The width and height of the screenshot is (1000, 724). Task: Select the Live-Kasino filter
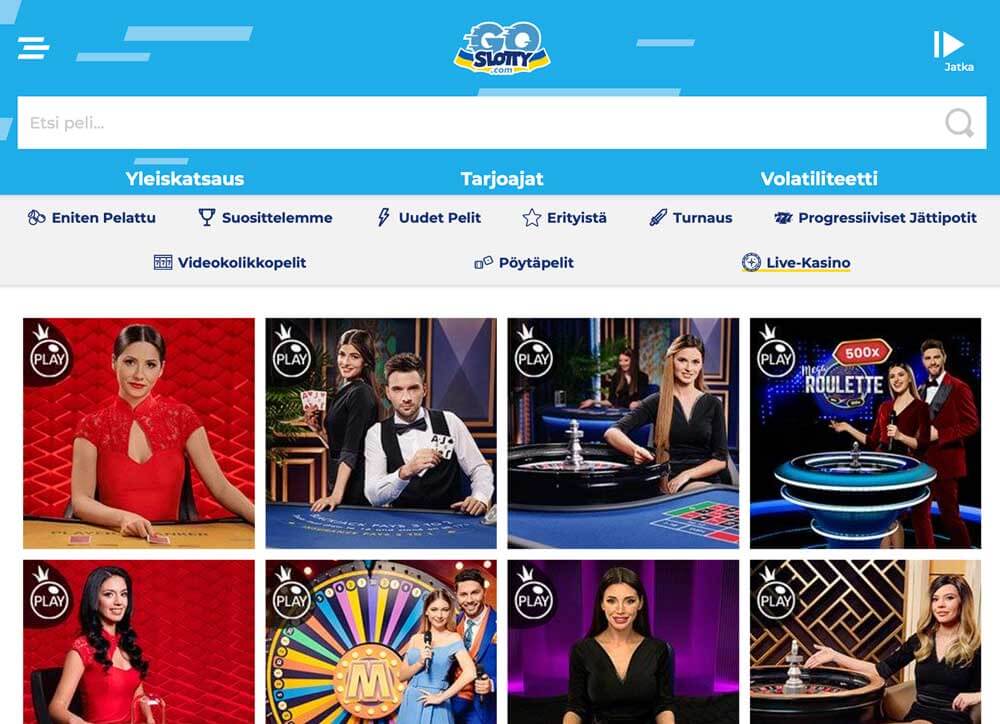[x=796, y=263]
